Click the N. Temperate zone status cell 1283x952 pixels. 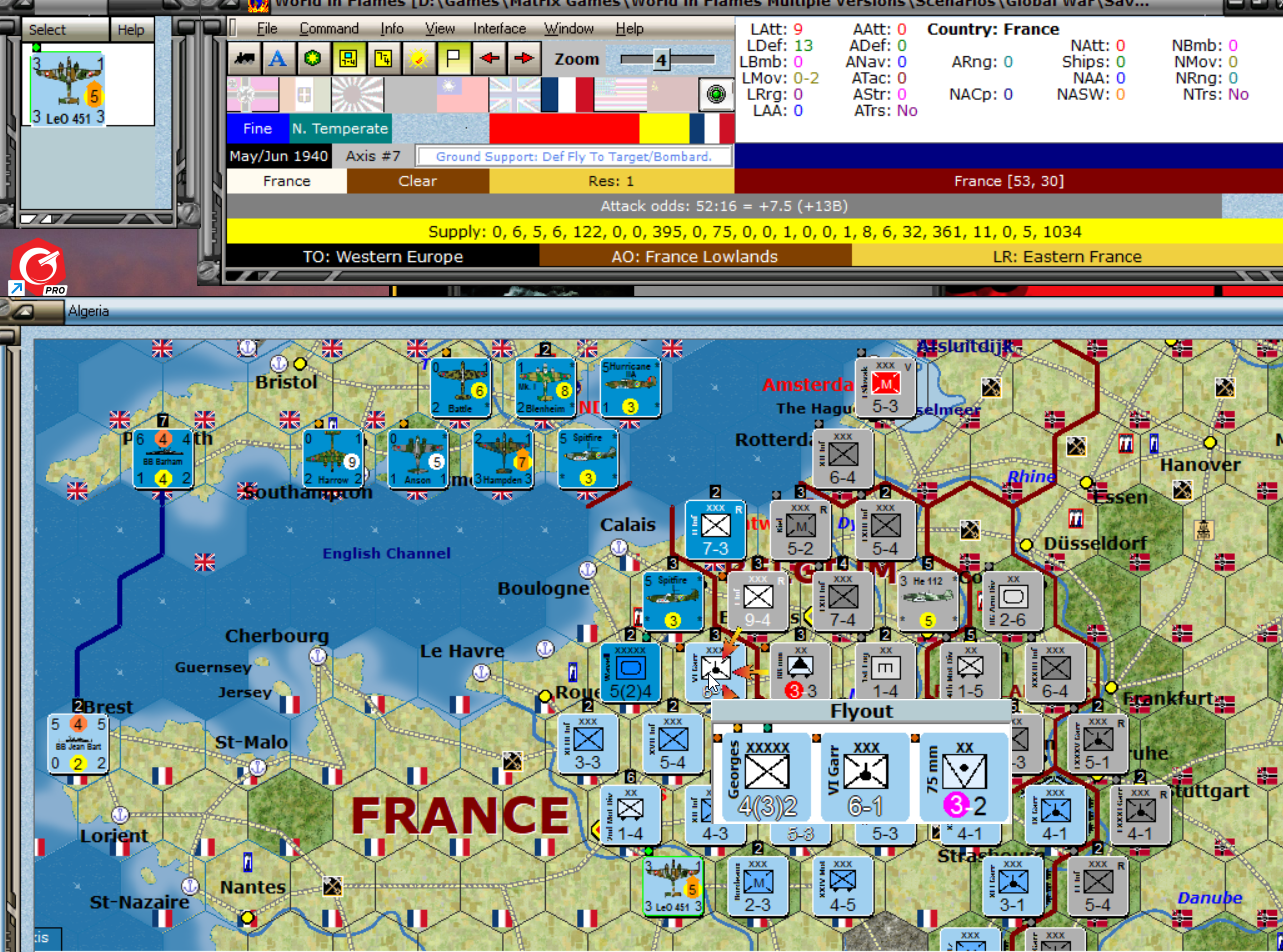340,128
